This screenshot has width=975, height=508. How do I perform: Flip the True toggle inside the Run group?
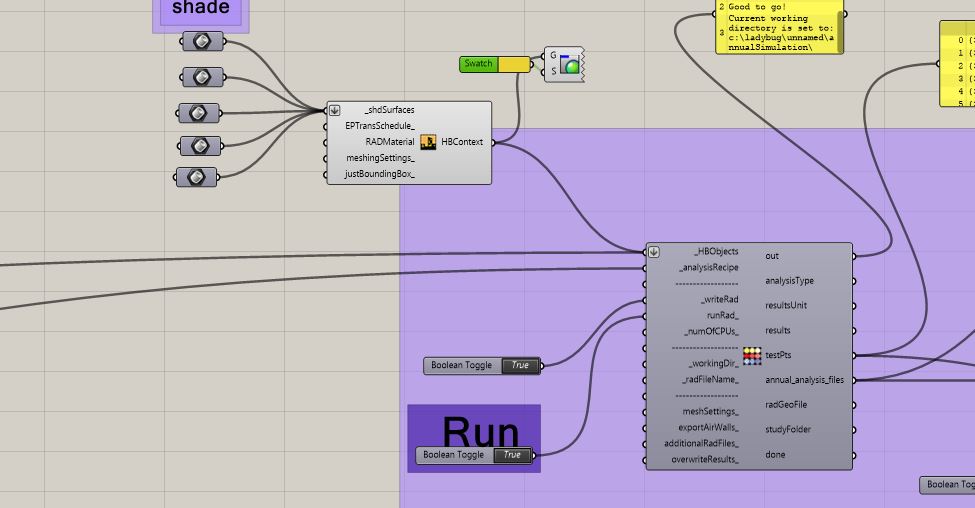[512, 455]
